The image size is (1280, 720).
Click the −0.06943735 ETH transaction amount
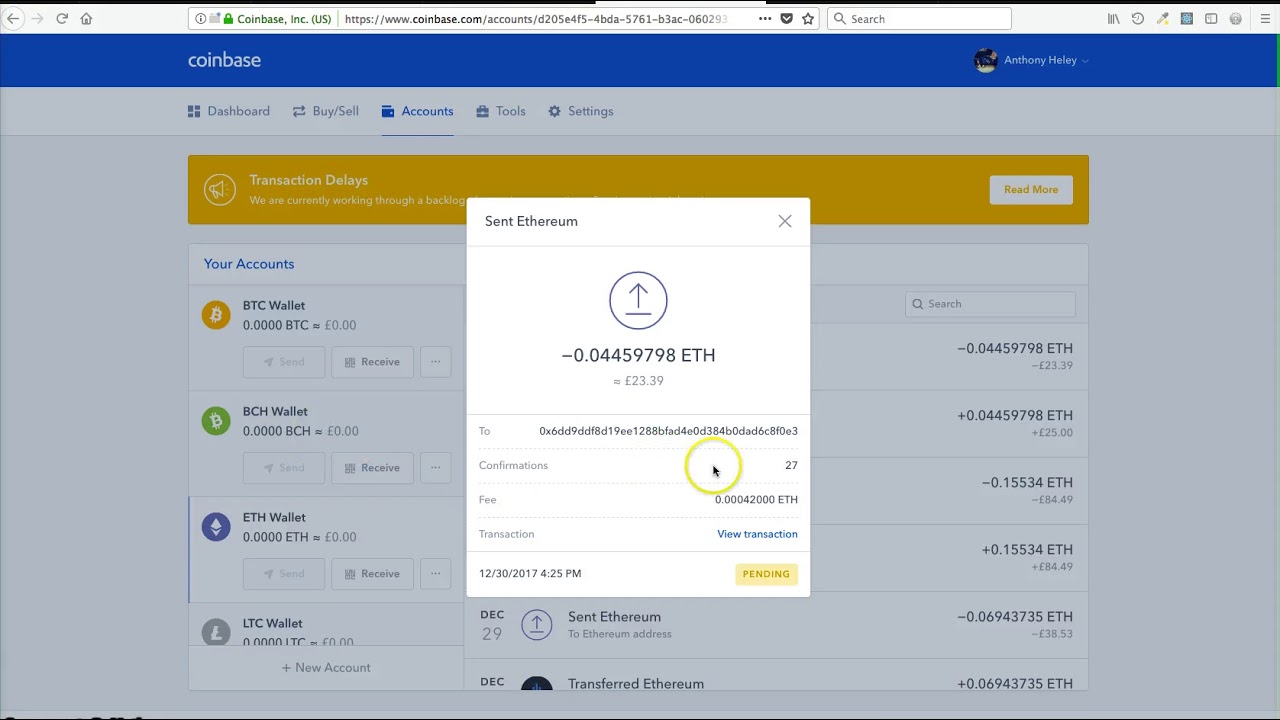pos(1015,617)
